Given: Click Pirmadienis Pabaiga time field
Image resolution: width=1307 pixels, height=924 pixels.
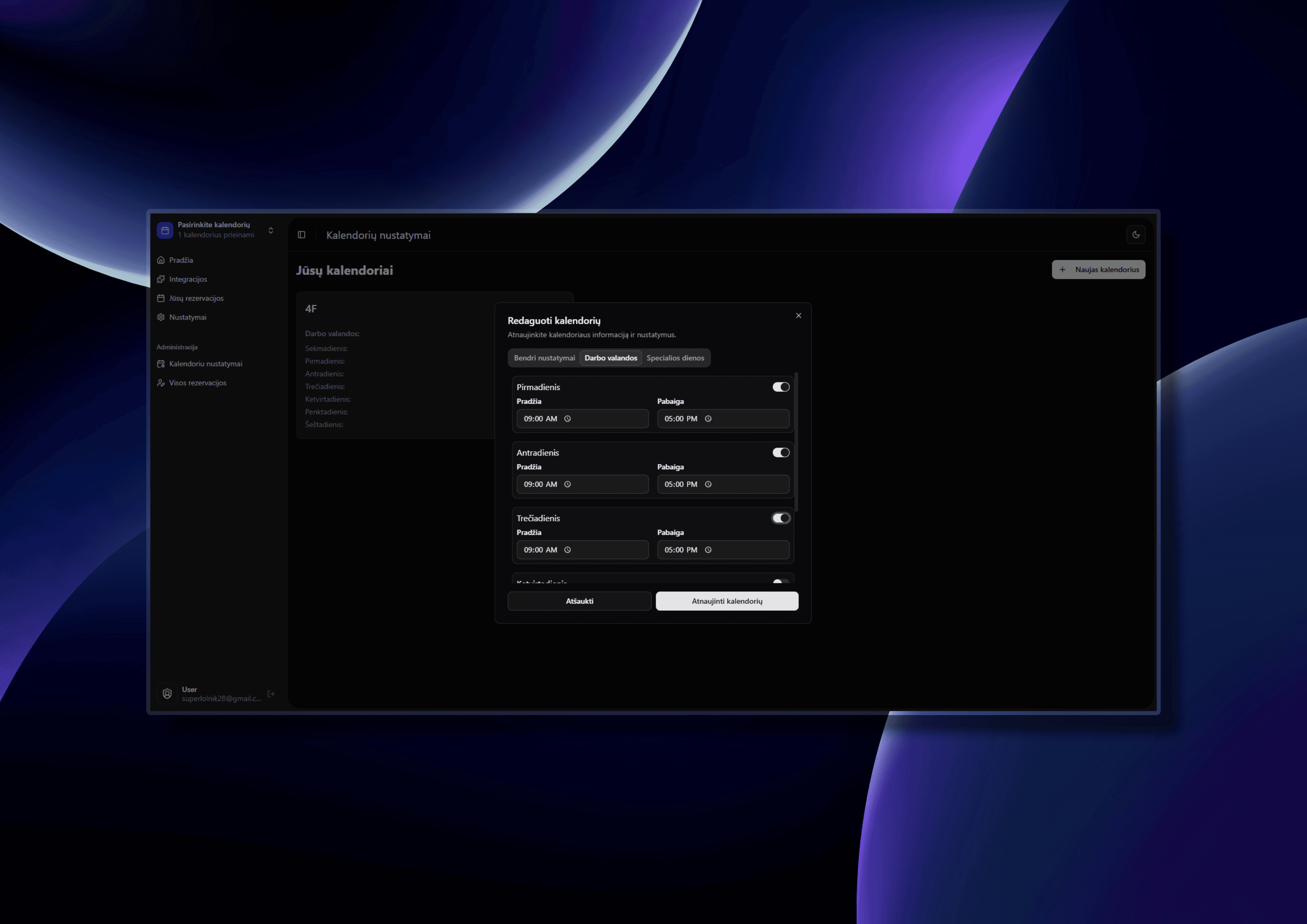Looking at the screenshot, I should 723,419.
